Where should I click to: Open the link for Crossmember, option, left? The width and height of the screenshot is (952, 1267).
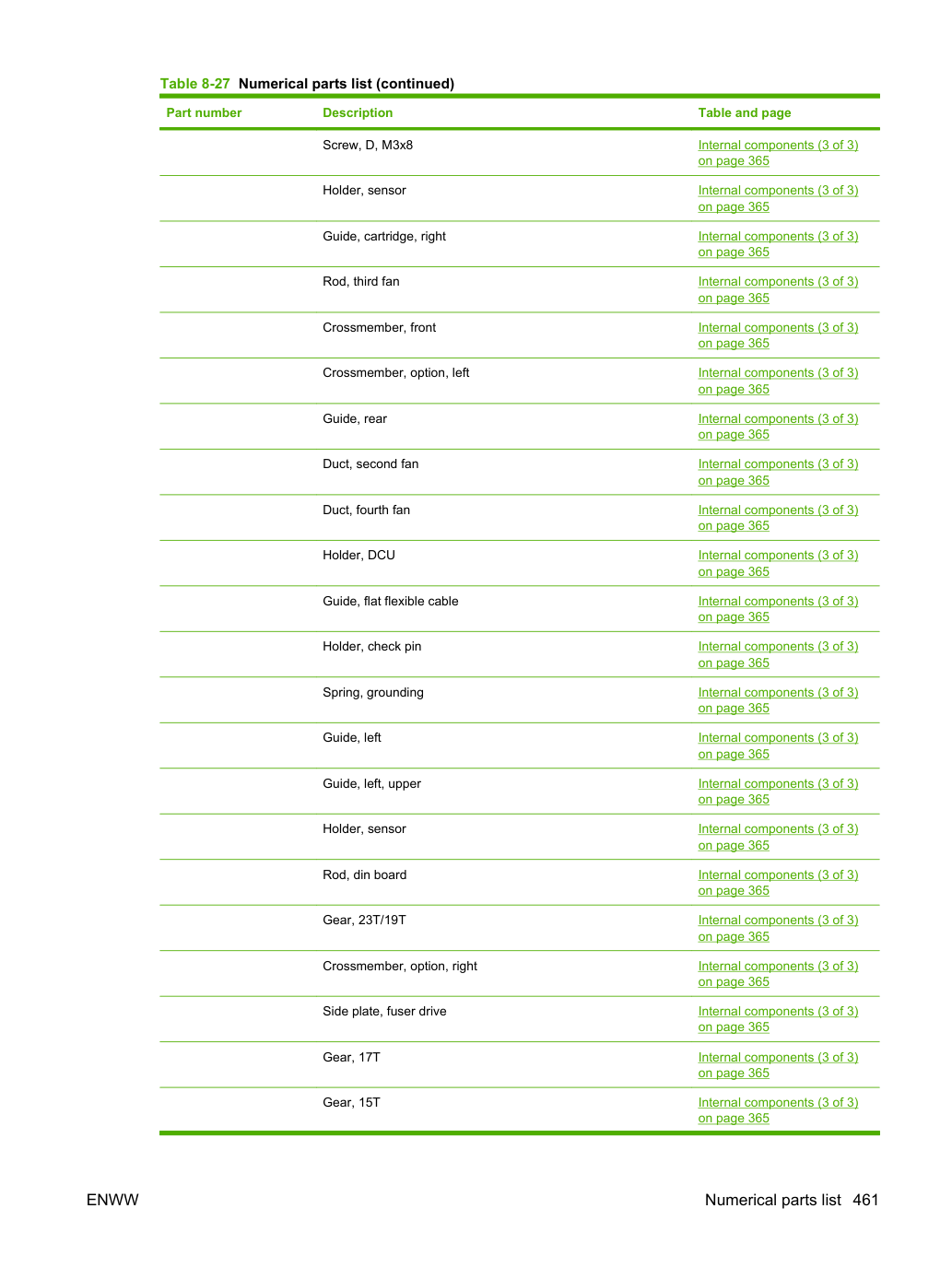[778, 381]
